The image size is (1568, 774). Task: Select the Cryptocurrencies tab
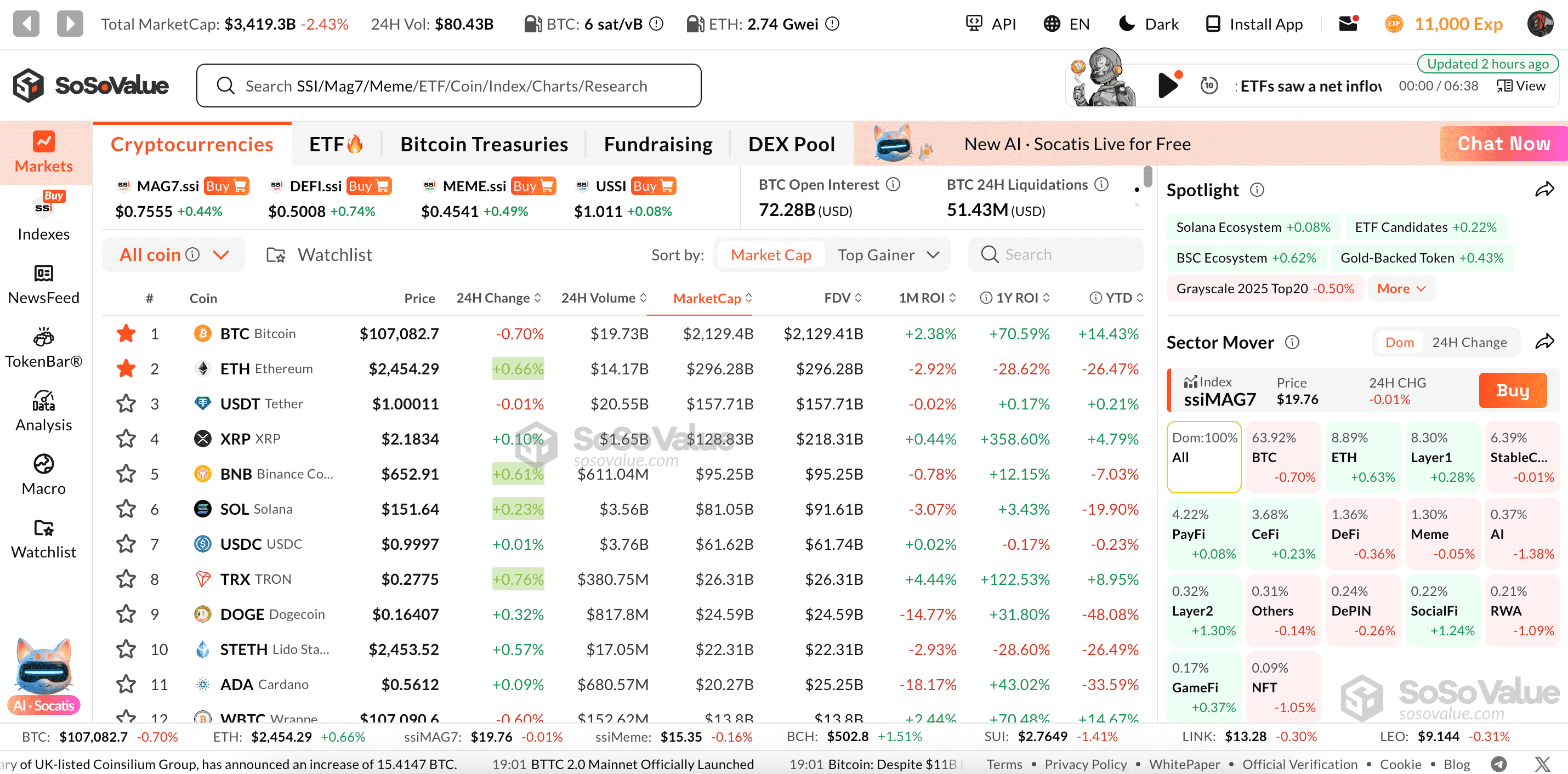pos(192,144)
